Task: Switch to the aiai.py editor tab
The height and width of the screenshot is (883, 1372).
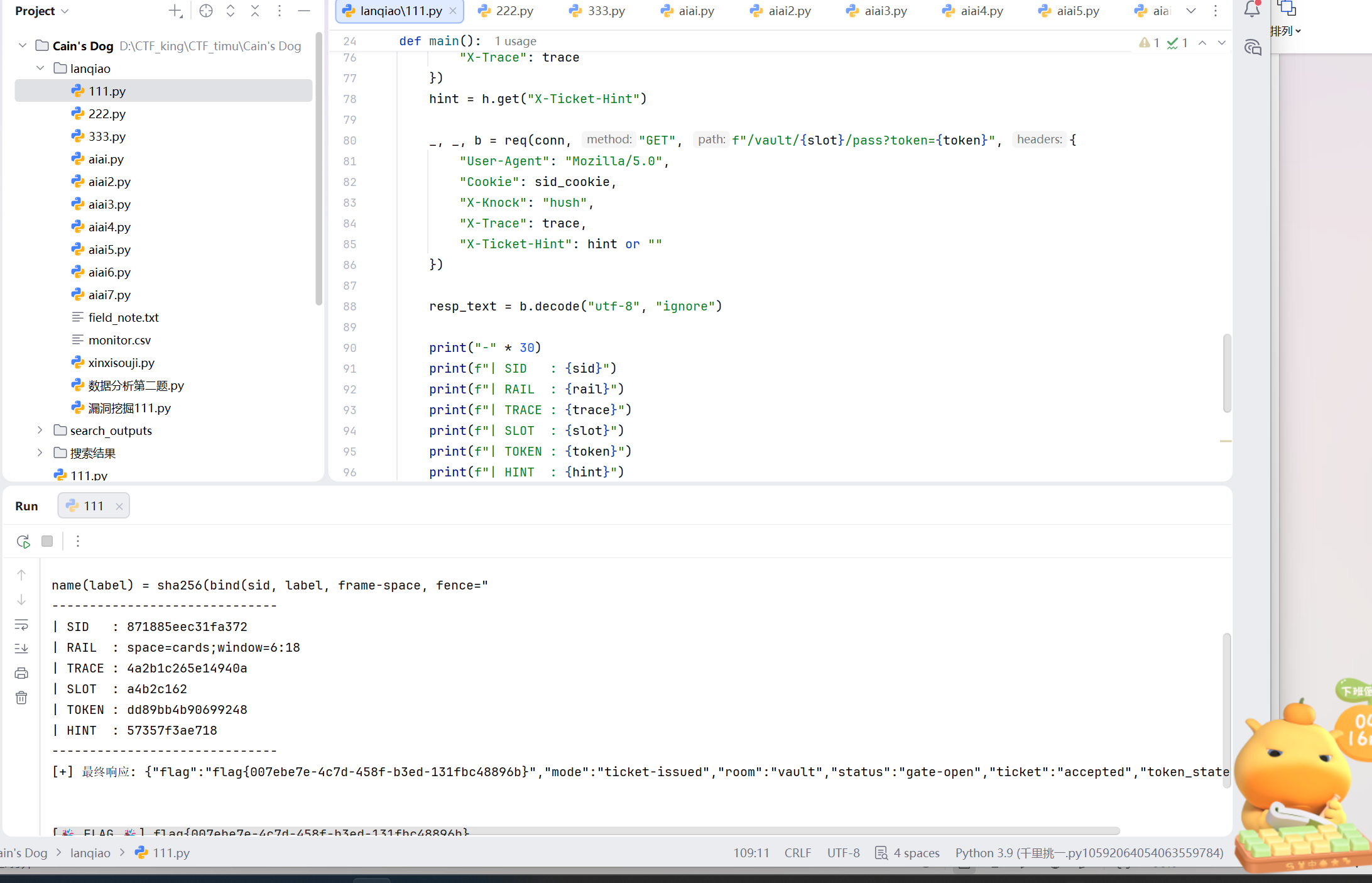Action: tap(688, 11)
